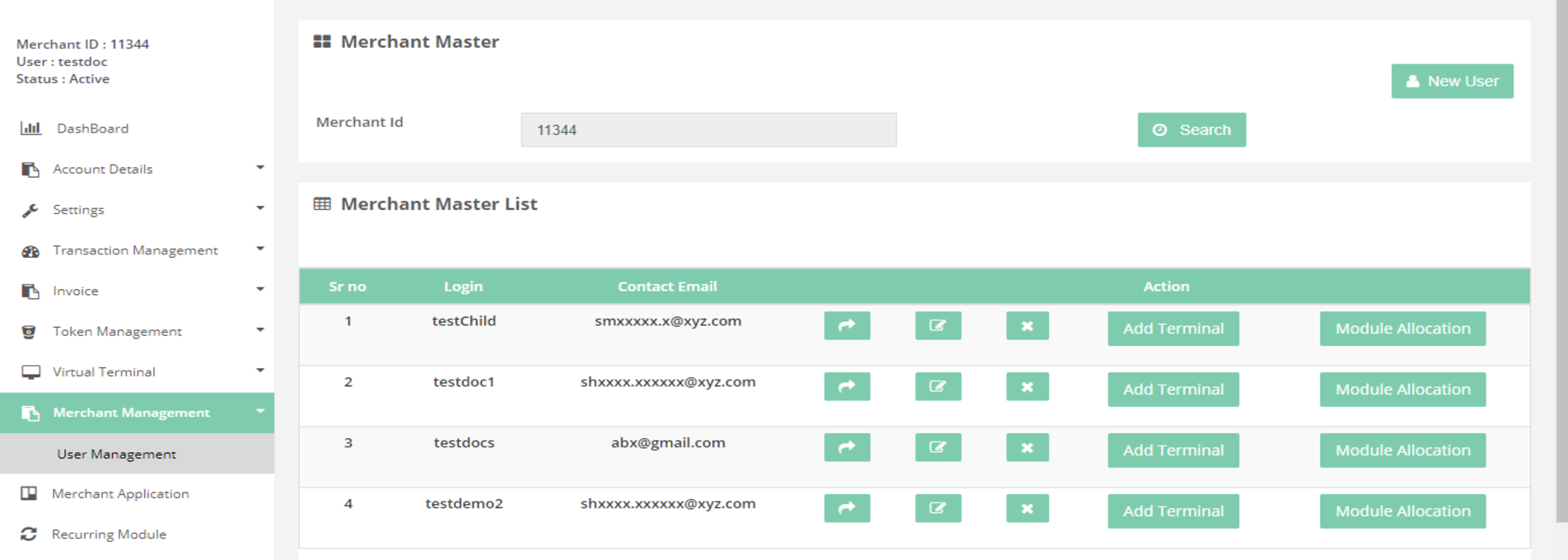Click the delete X icon for testdocs
1568x560 pixels.
[x=1027, y=448]
